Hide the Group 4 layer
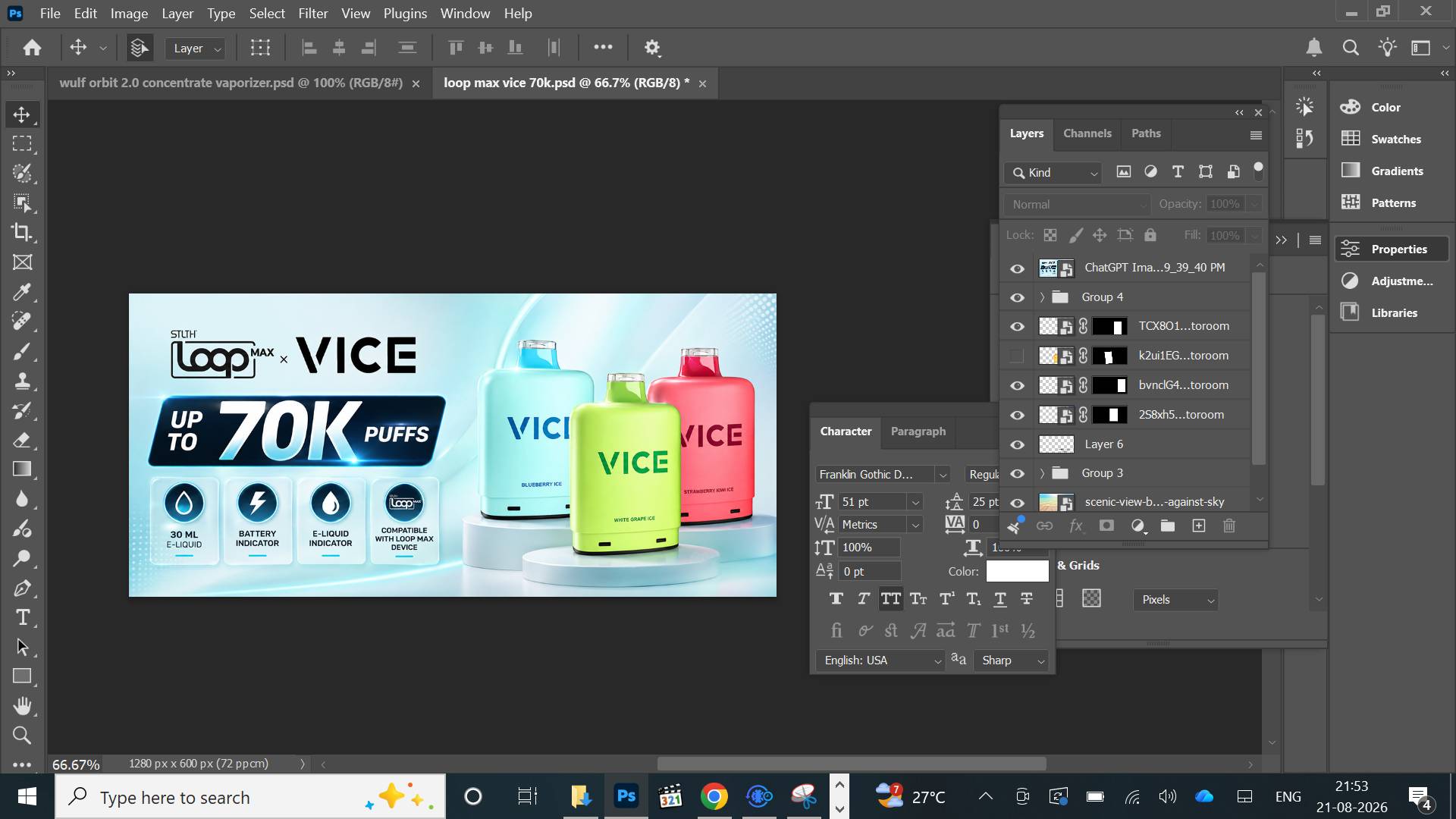1456x819 pixels. click(x=1017, y=297)
